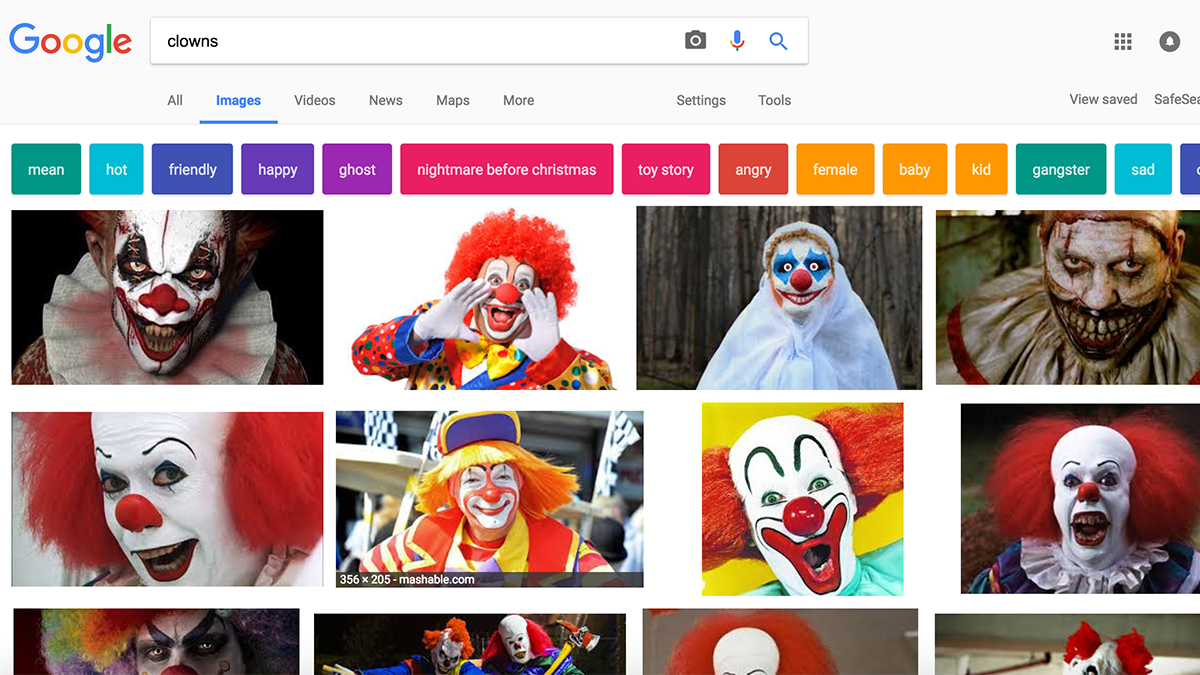This screenshot has width=1200, height=675.
Task: Click the 356 × 205 - mashable.com caption
Action: [x=407, y=579]
